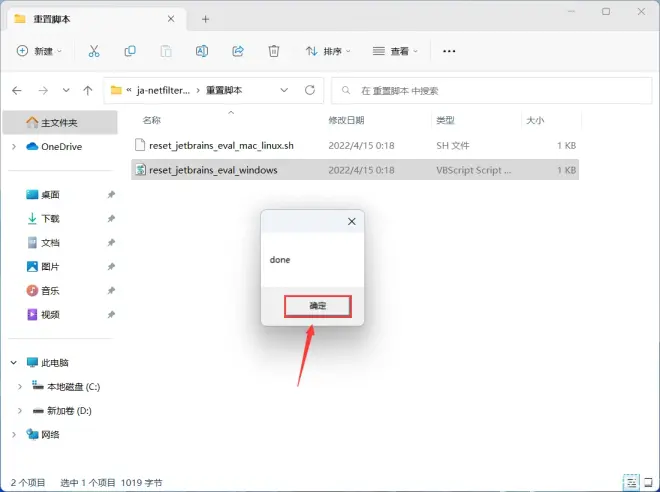660x492 pixels.
Task: Sort by 名称 column header
Action: tap(152, 120)
